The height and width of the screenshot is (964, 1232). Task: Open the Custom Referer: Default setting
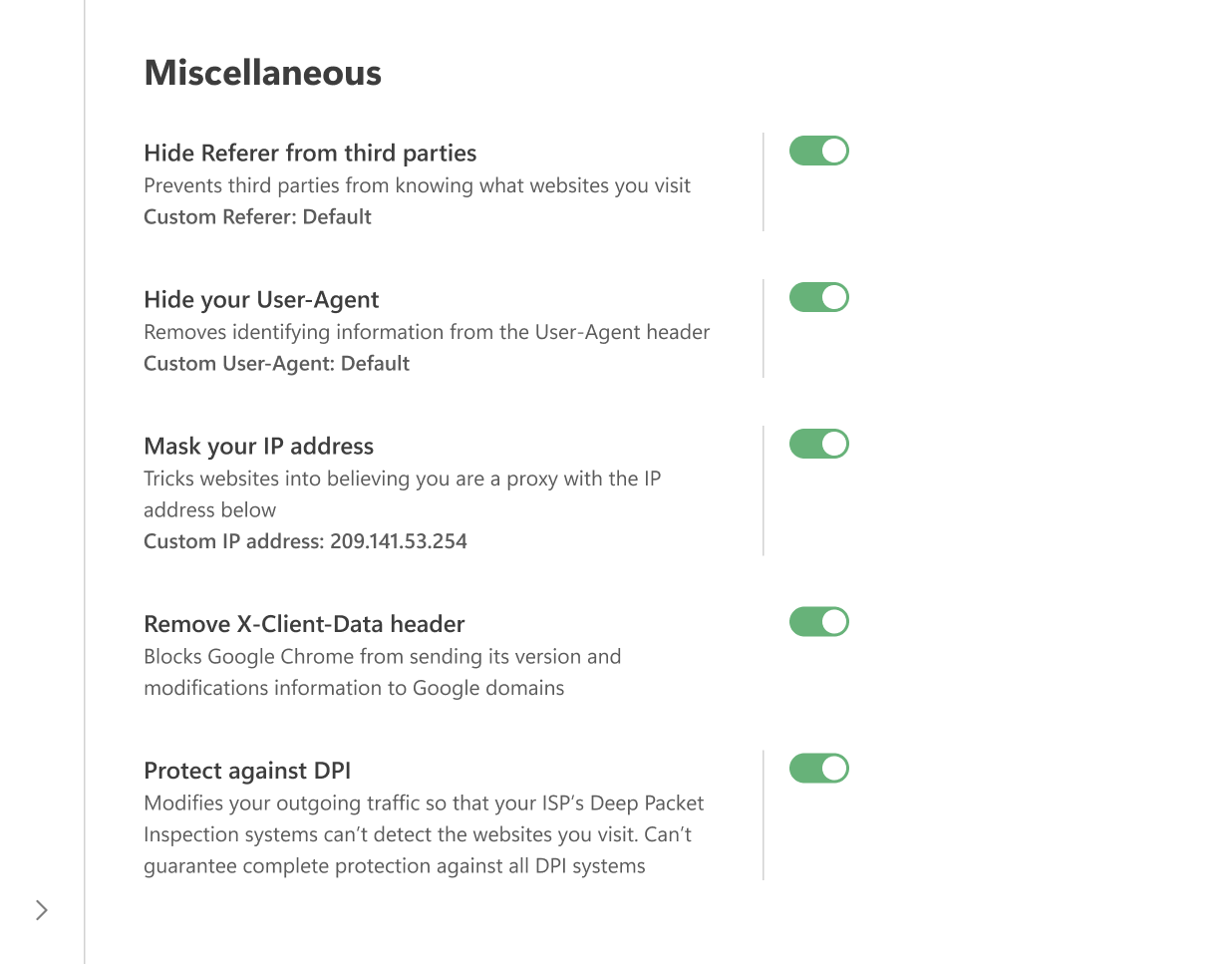[257, 217]
